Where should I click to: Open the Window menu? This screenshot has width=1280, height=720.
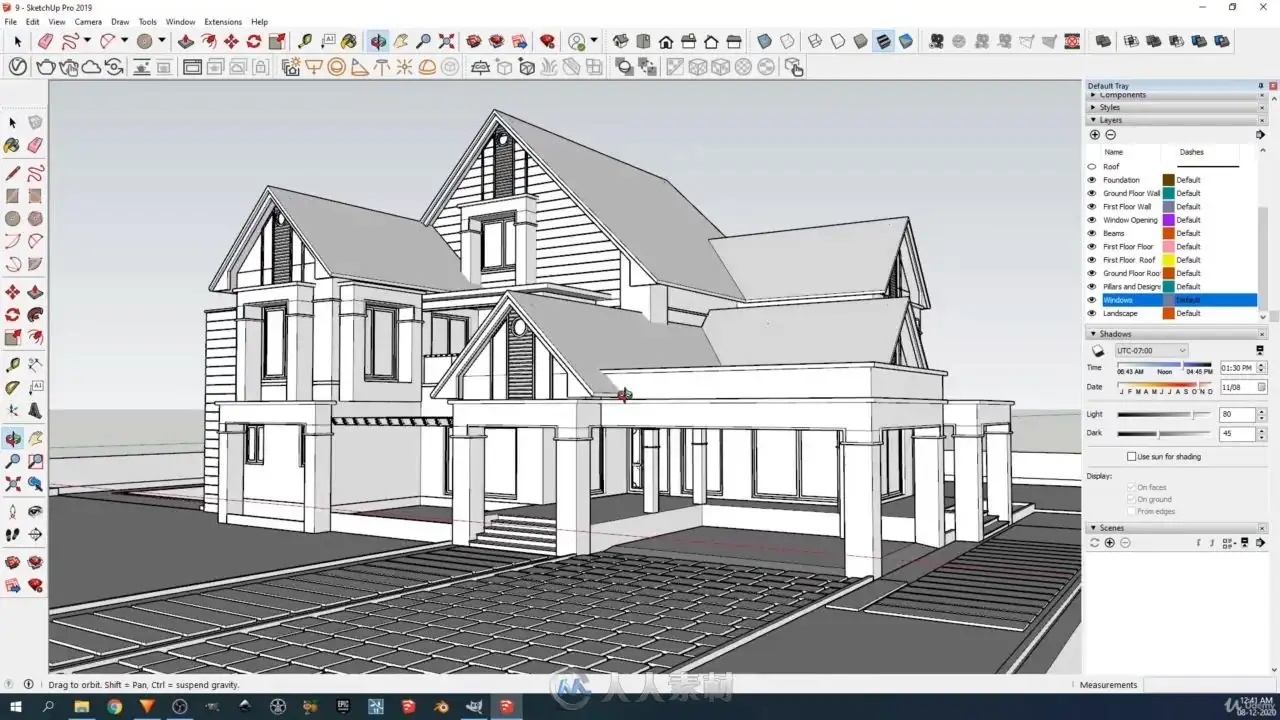click(180, 21)
